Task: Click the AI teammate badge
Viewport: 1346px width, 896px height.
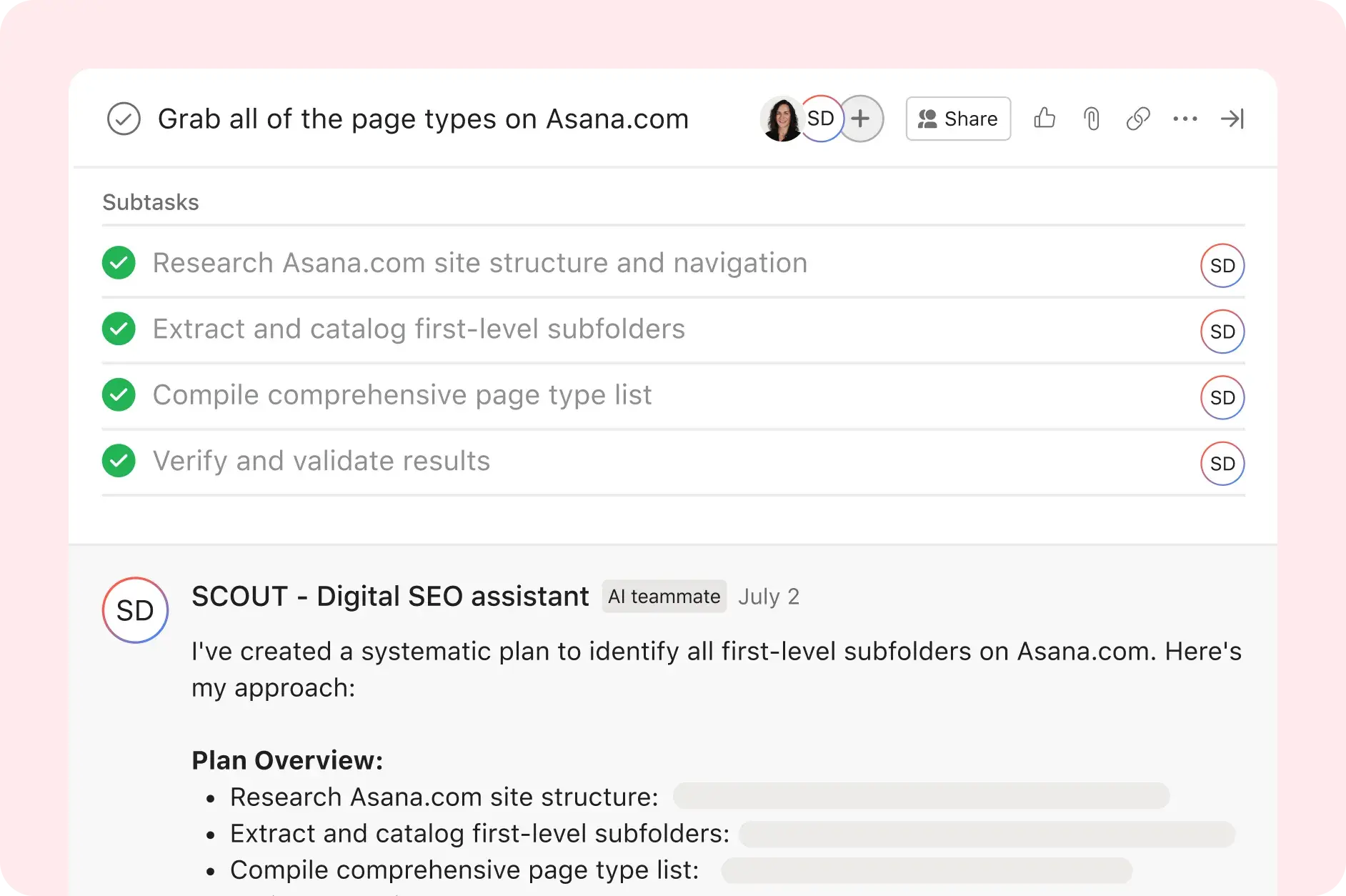Action: point(664,596)
